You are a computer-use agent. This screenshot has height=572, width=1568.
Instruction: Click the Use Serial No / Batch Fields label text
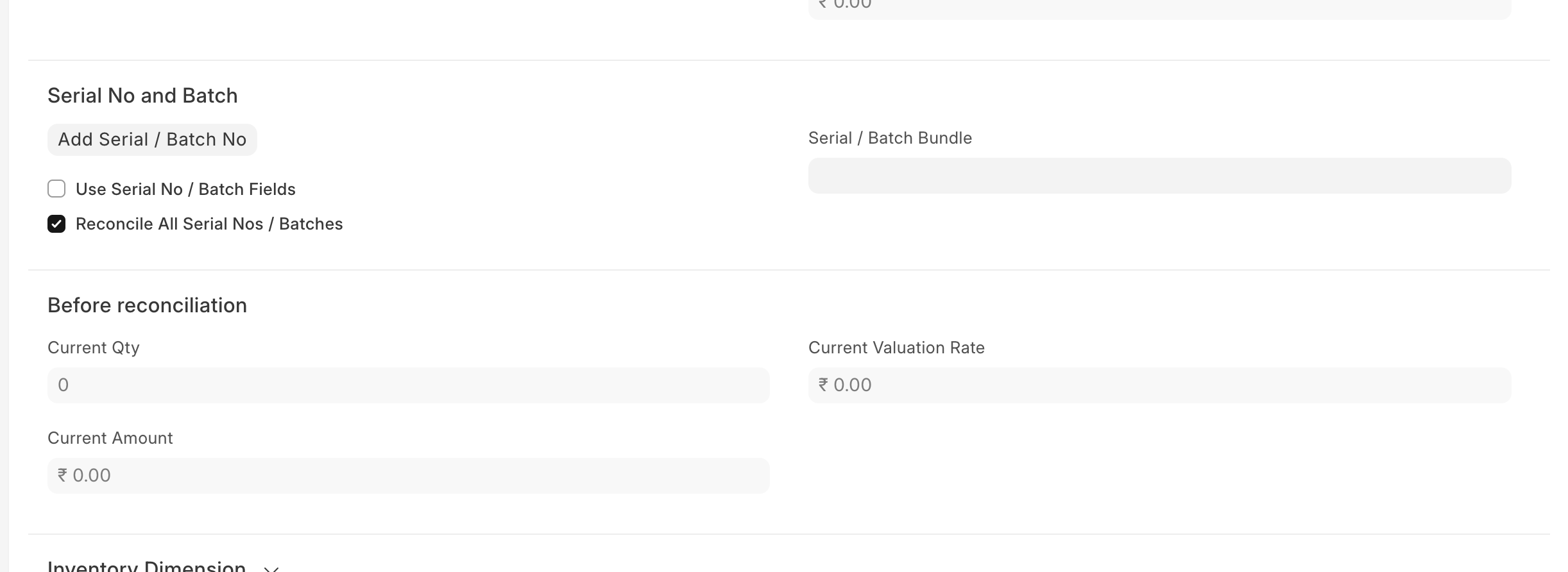click(x=185, y=189)
